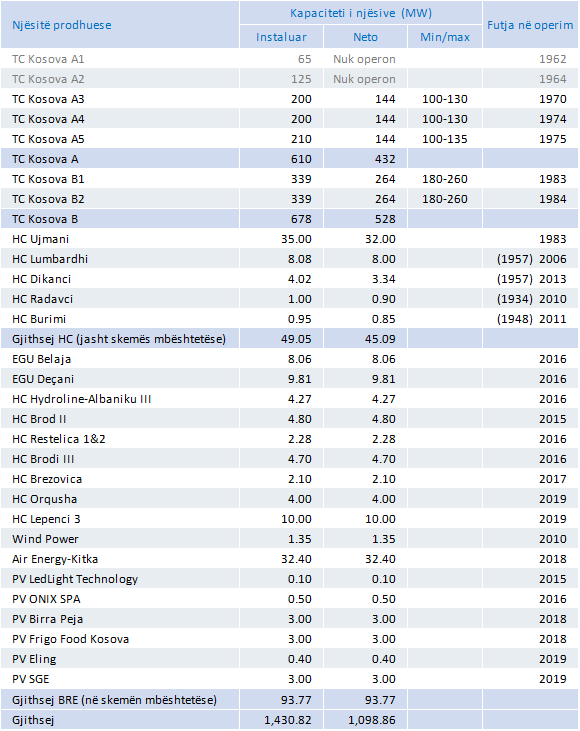Viewport: 580px width, 731px height.
Task: Select the 'Wind Power' row label
Action: [x=45, y=539]
